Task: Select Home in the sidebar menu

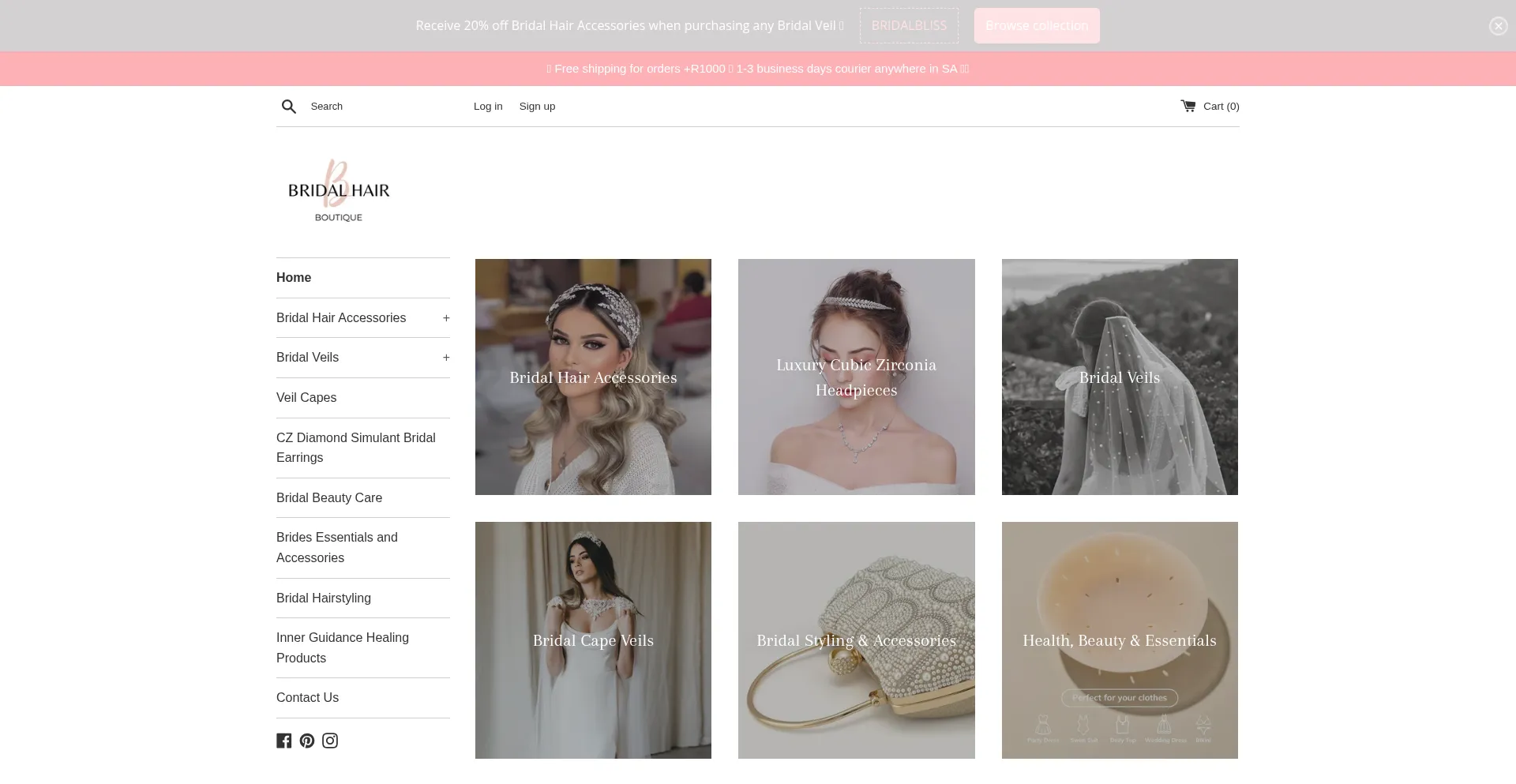Action: [x=294, y=278]
